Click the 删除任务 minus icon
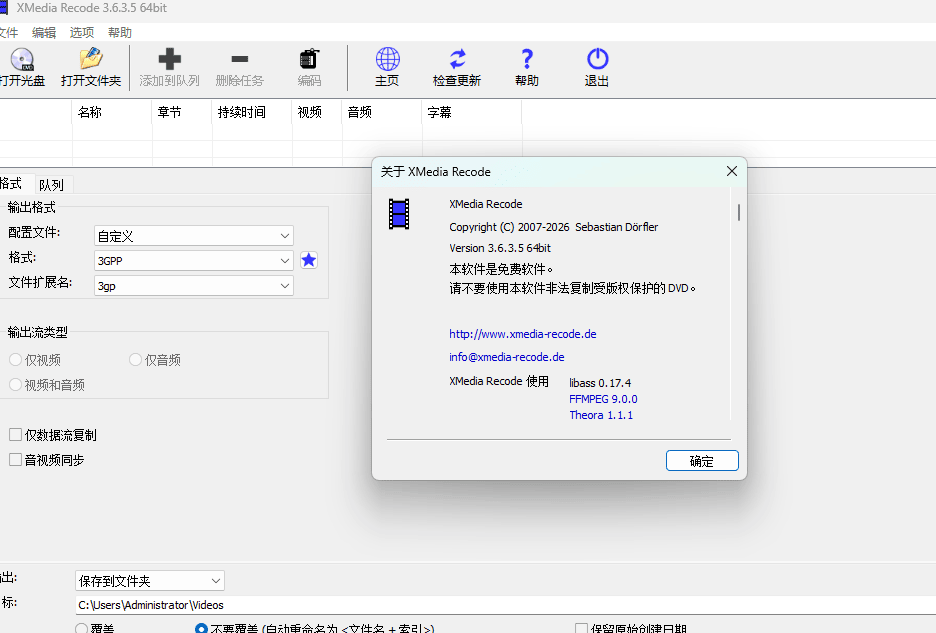Image resolution: width=936 pixels, height=633 pixels. [239, 59]
